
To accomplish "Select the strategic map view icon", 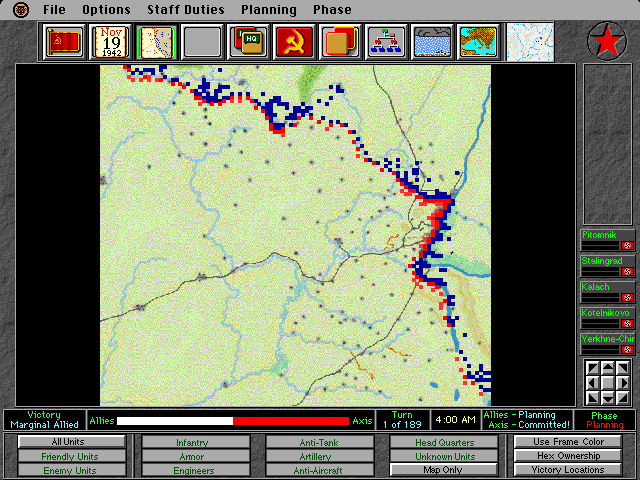I will (x=156, y=42).
